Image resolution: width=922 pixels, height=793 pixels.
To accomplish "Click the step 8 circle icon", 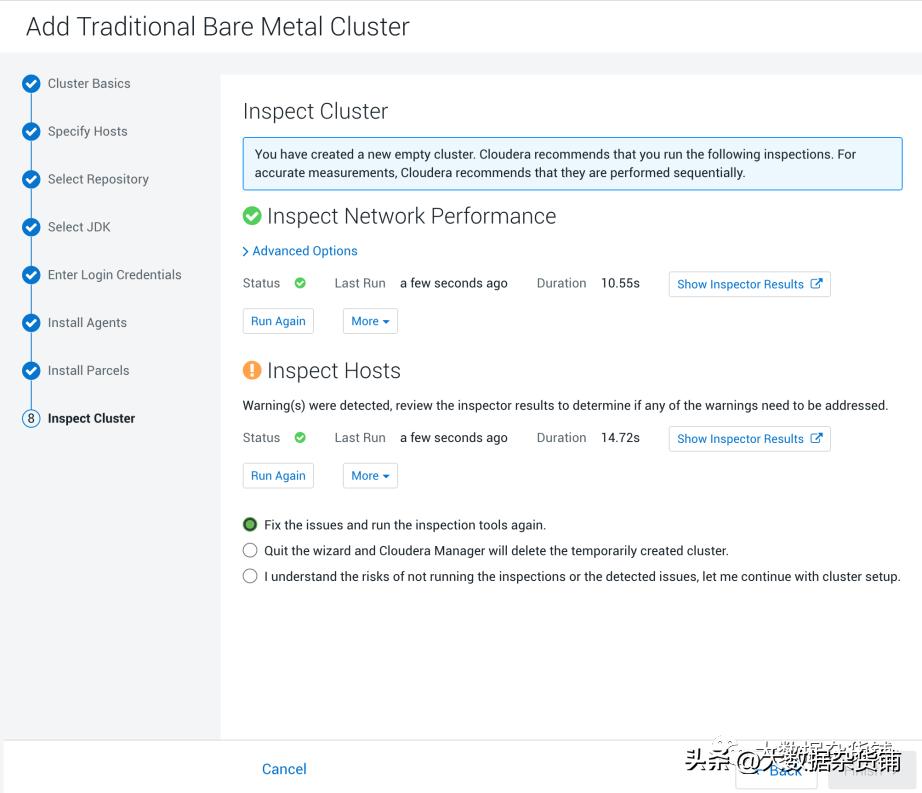I will pos(31,419).
